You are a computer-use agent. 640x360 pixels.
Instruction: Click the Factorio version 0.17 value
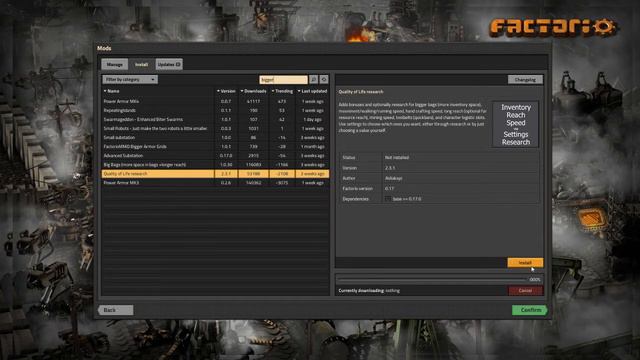389,189
